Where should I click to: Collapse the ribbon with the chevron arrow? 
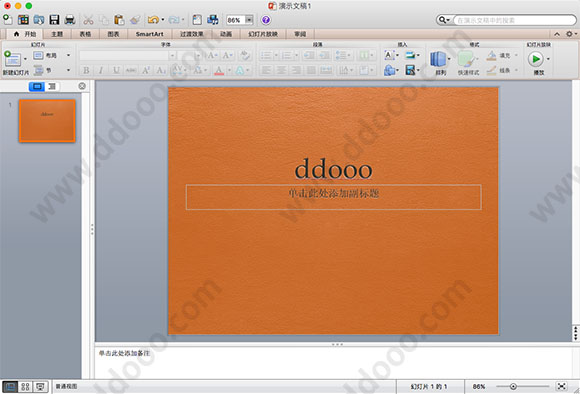557,34
